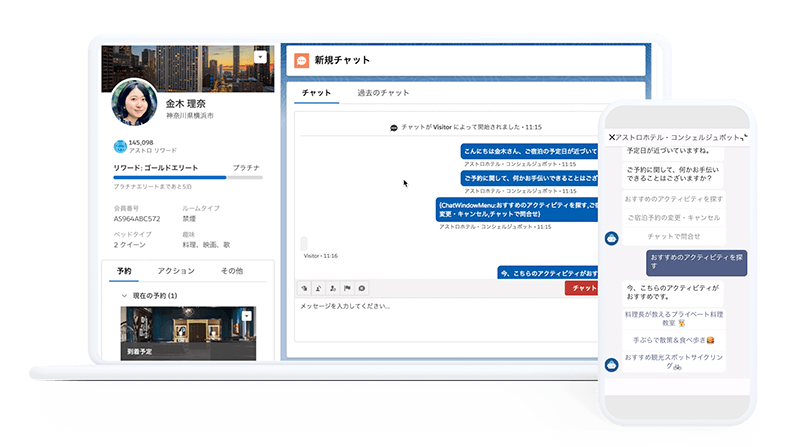
Task: Click the red チャット end button
Action: click(581, 288)
